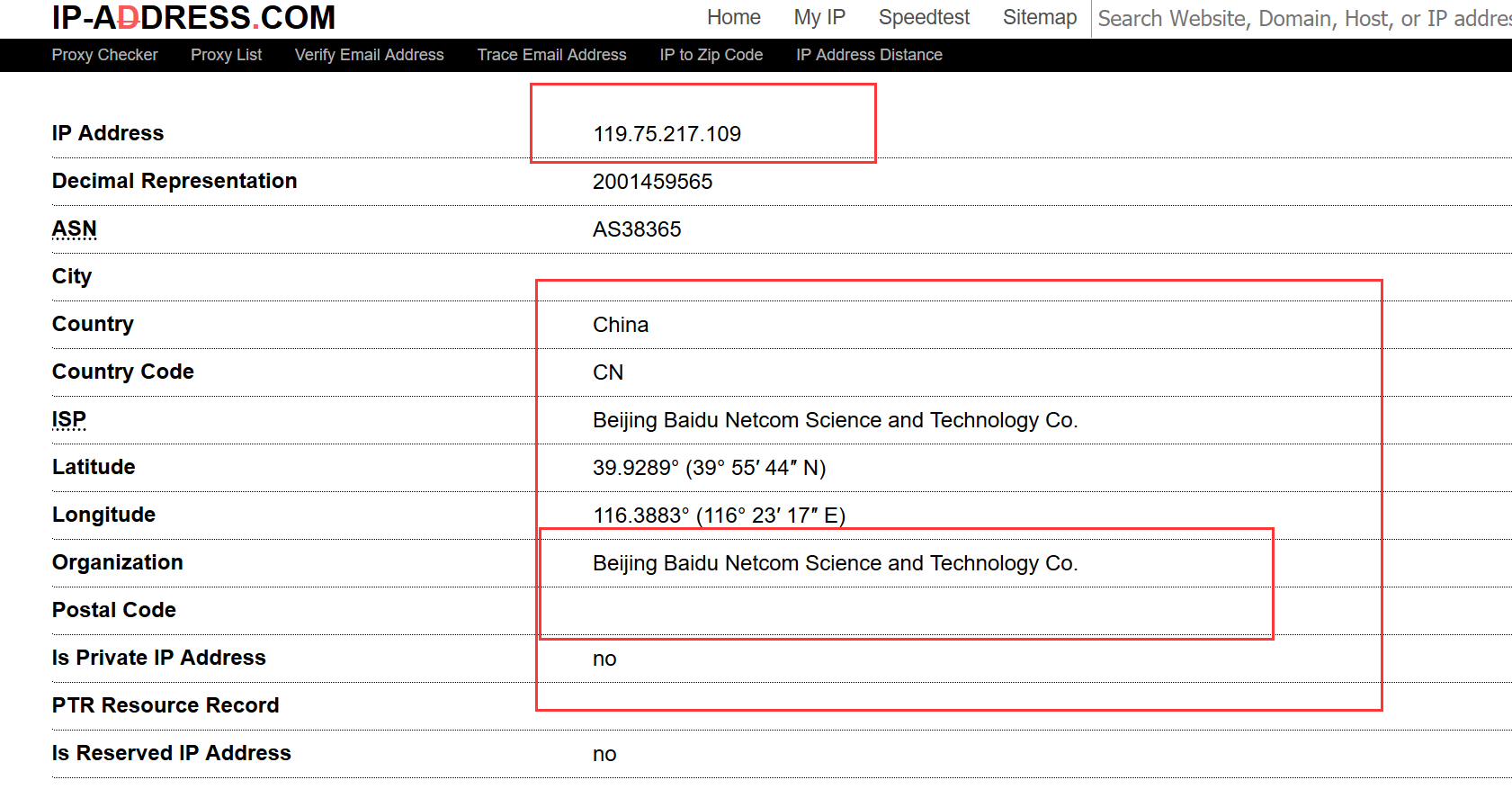Open Trace Email Address tool
This screenshot has height=789, width=1512.
coord(551,55)
